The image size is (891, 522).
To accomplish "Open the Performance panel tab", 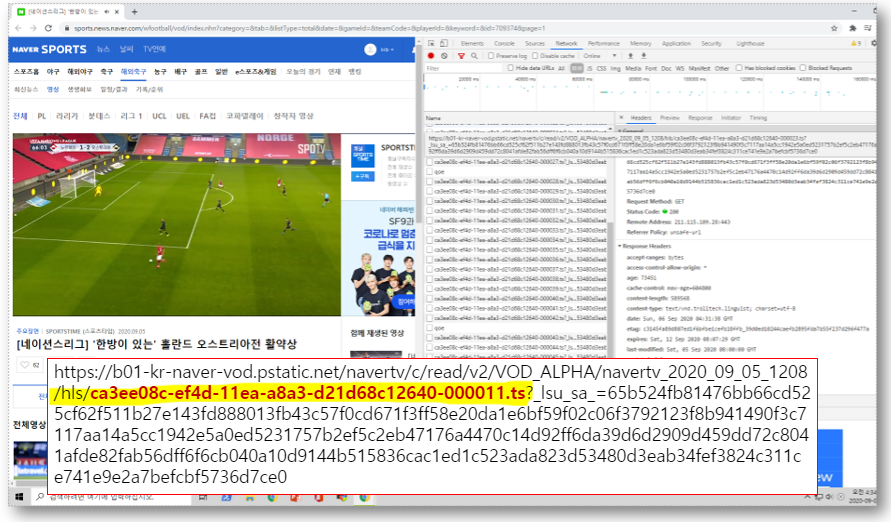I will (603, 43).
